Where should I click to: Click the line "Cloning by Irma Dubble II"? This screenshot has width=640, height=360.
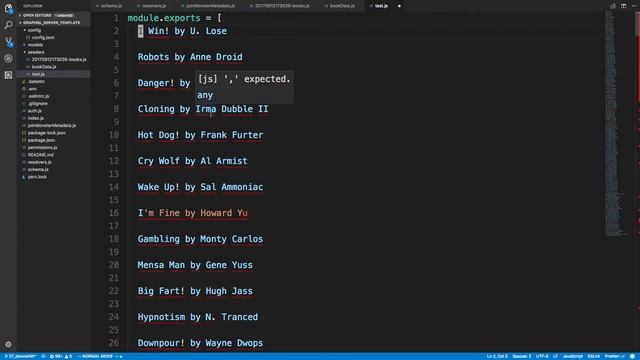[203, 109]
